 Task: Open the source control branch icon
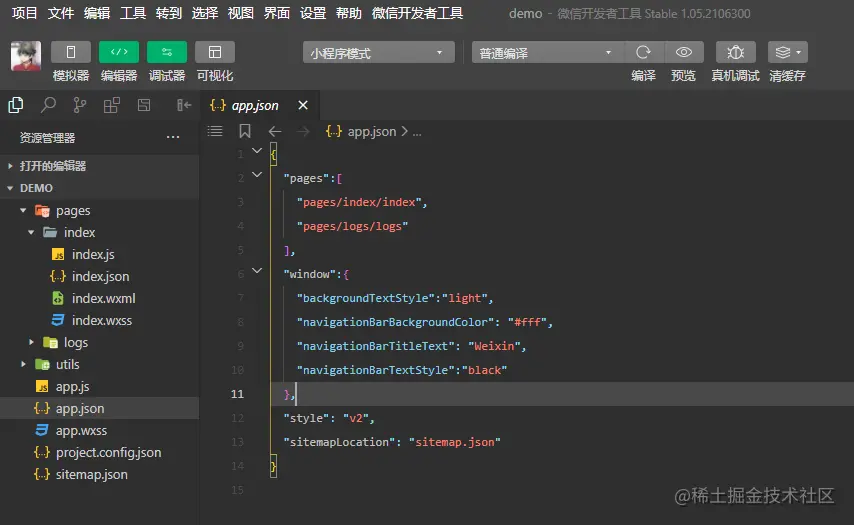[x=80, y=105]
